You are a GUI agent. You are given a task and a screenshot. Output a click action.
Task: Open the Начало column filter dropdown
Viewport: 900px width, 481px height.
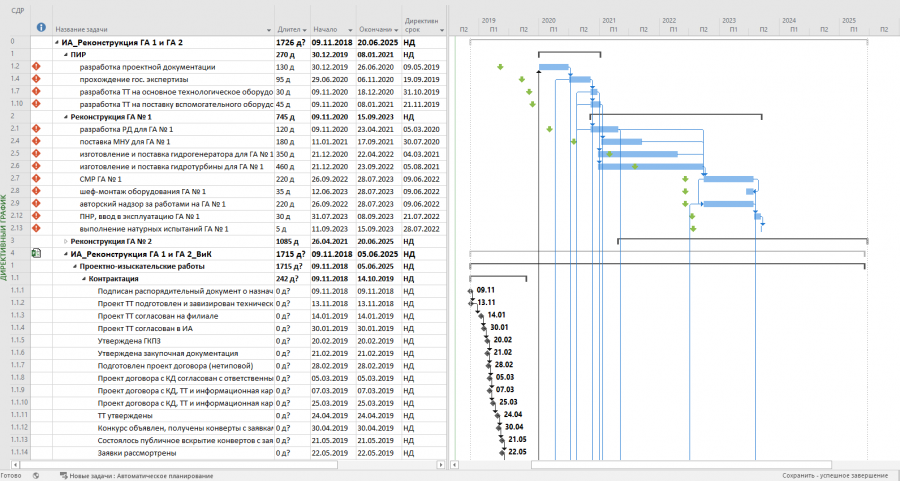point(350,30)
